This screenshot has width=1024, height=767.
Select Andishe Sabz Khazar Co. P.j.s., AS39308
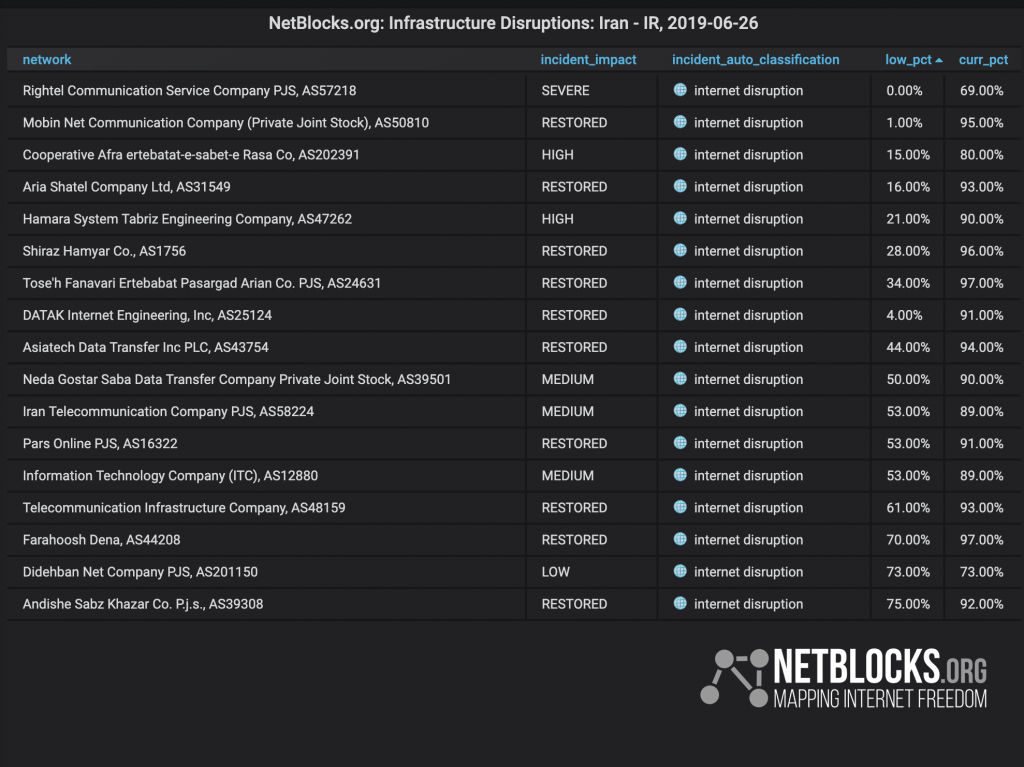click(143, 604)
